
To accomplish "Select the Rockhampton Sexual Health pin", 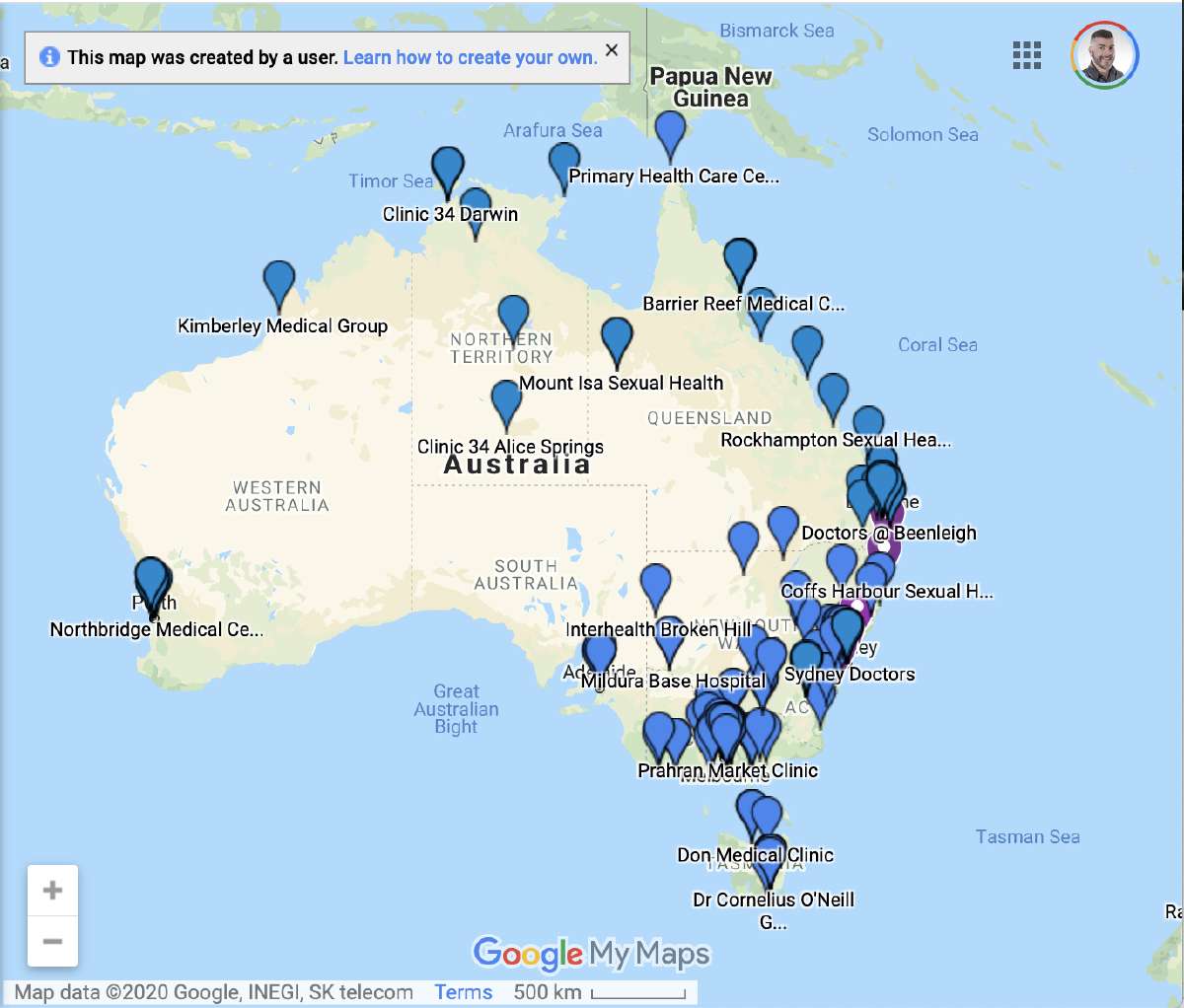I will pos(834,395).
